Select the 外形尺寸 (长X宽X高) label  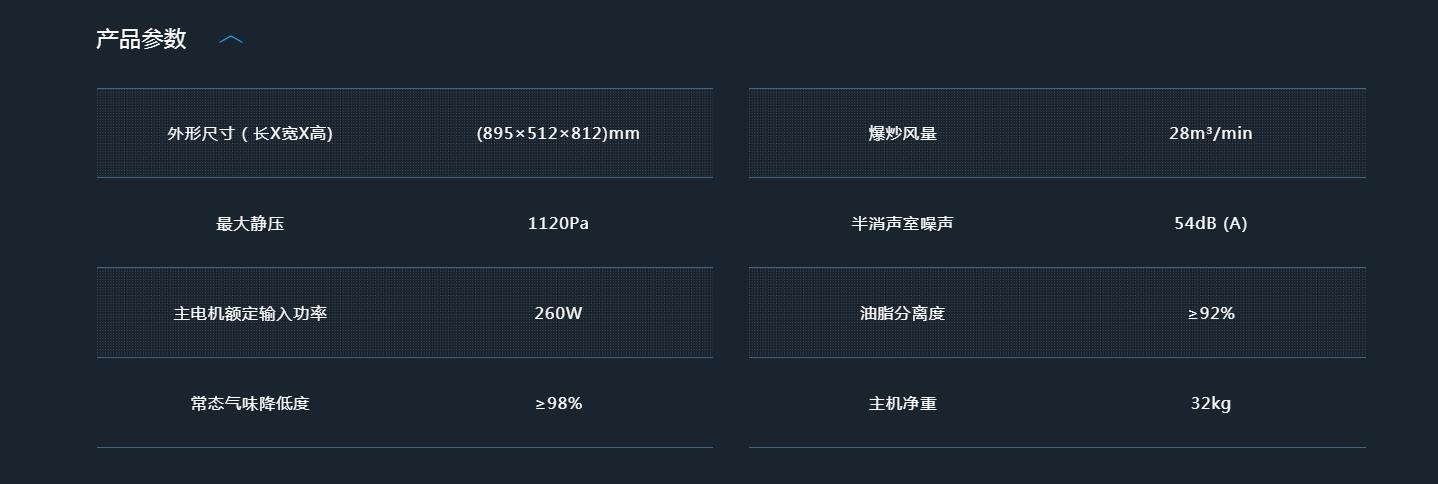pyautogui.click(x=250, y=133)
